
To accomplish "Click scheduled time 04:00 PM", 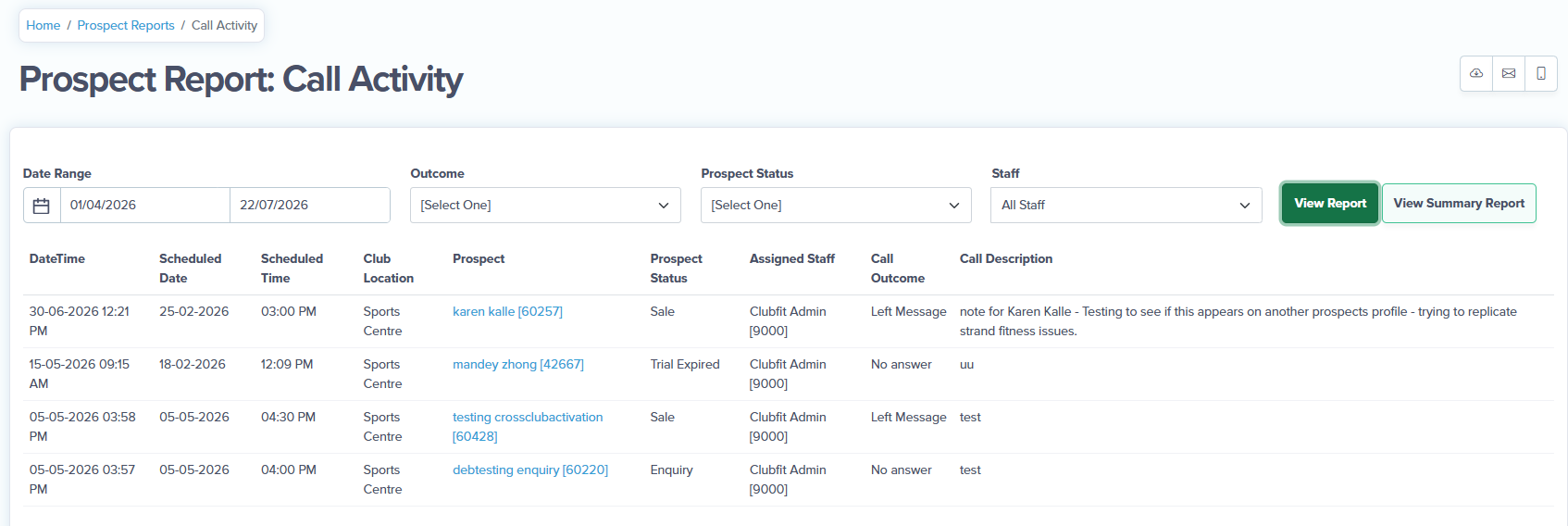I will click(x=289, y=470).
